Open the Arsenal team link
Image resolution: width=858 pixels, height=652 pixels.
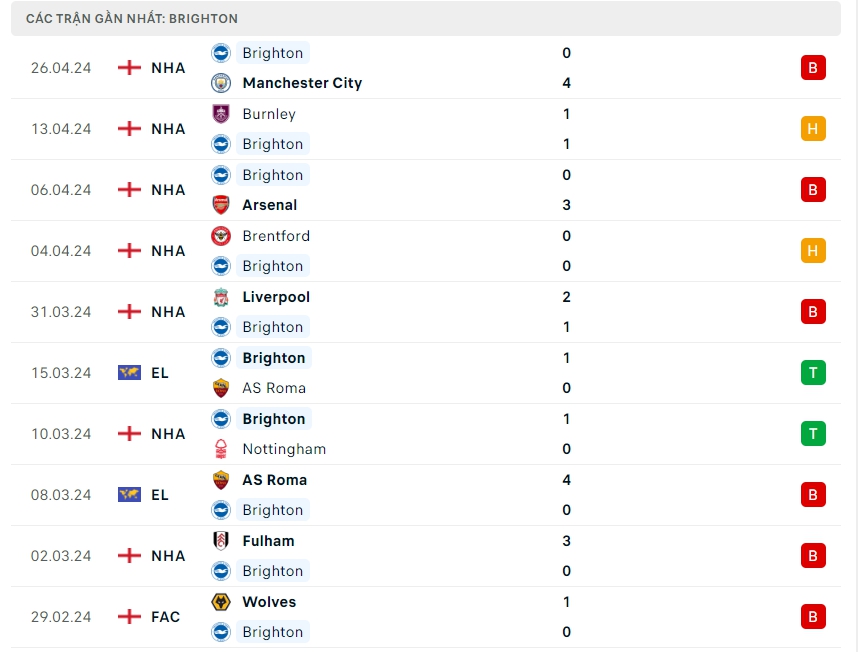tap(269, 205)
